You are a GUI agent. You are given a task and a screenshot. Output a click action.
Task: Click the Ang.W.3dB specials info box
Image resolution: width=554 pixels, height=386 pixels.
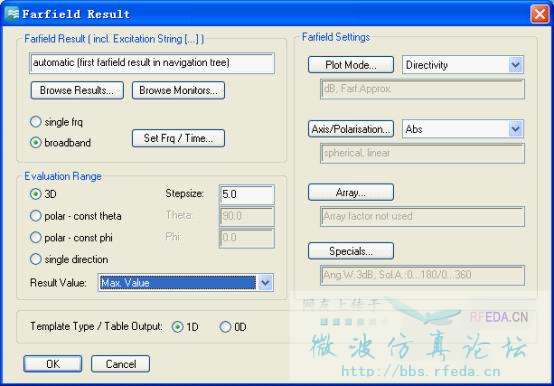pyautogui.click(x=422, y=275)
